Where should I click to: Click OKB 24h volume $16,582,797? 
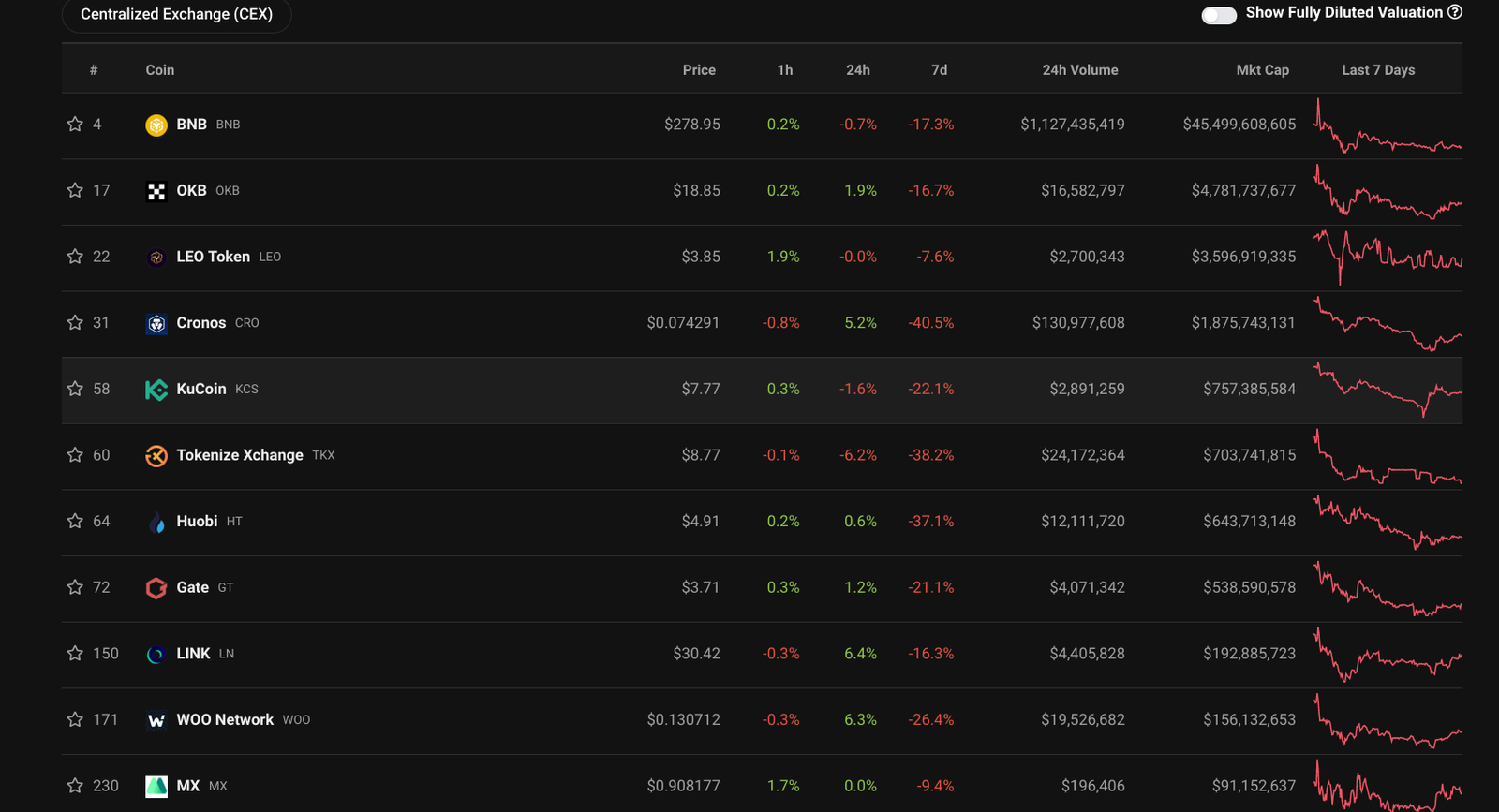coord(1083,190)
